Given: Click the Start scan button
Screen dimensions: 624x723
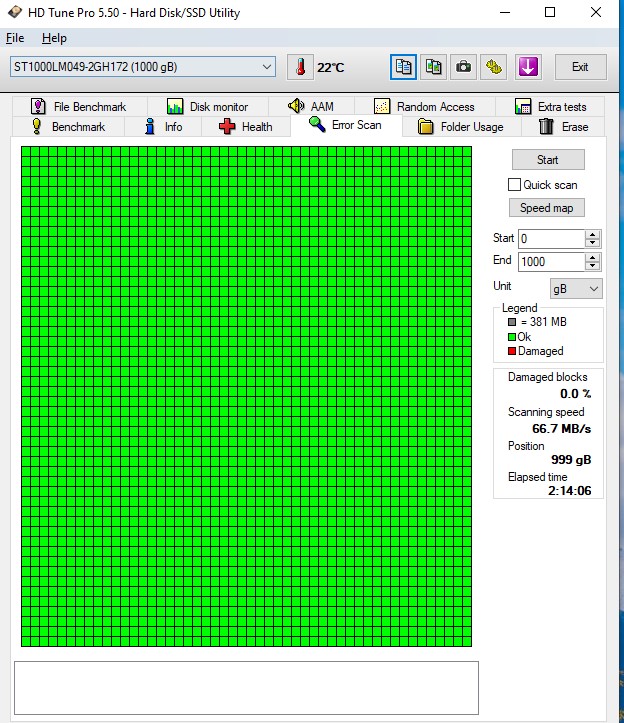Looking at the screenshot, I should pos(548,160).
